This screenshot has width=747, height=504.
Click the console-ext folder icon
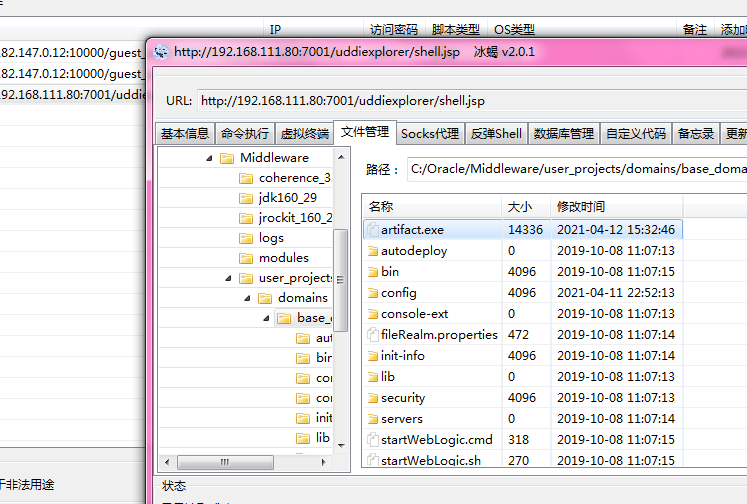click(x=373, y=314)
